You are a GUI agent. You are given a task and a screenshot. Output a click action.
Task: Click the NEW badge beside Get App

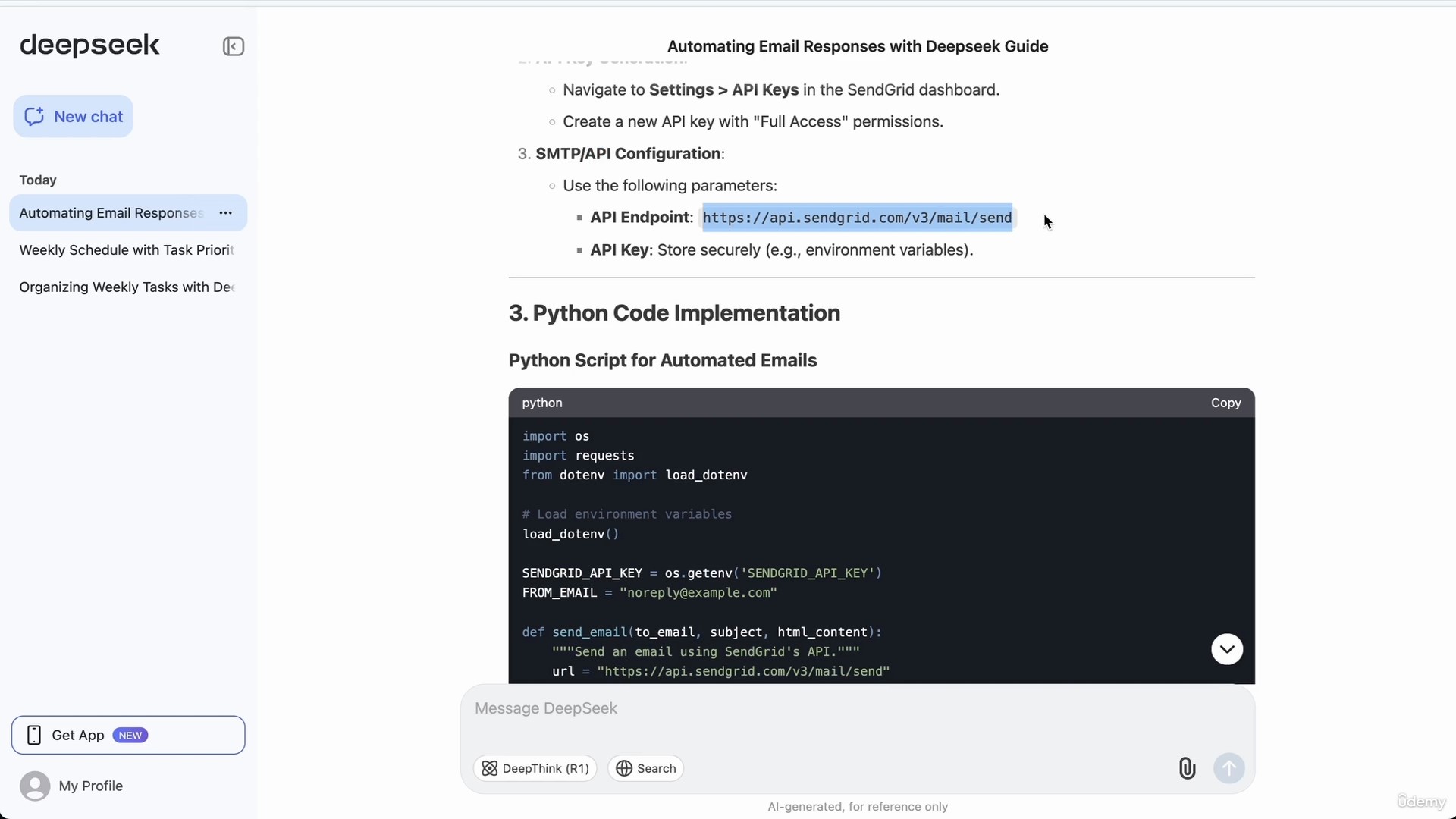pos(130,736)
